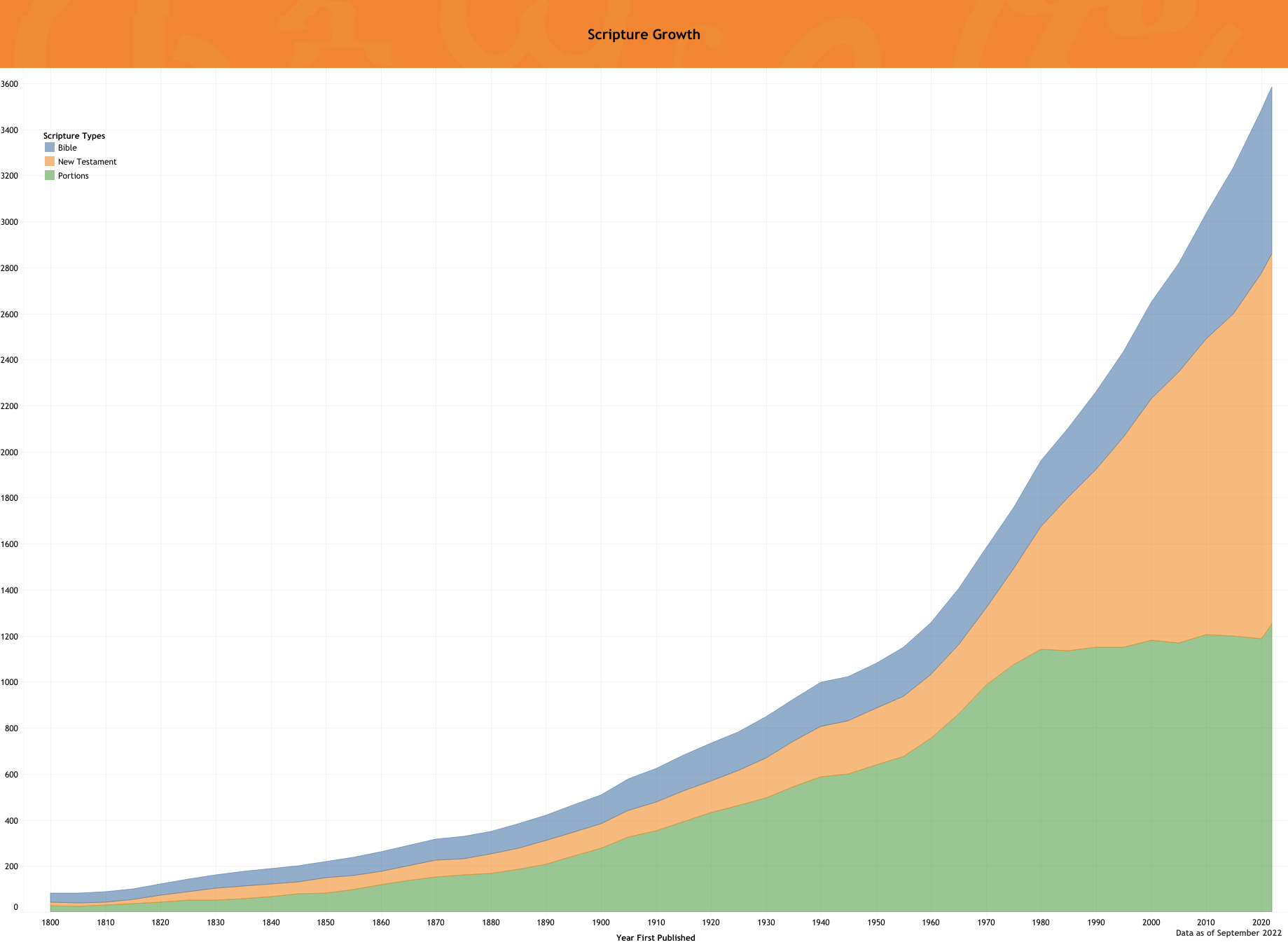Select the 2020 tick on the year axis

(x=1261, y=922)
